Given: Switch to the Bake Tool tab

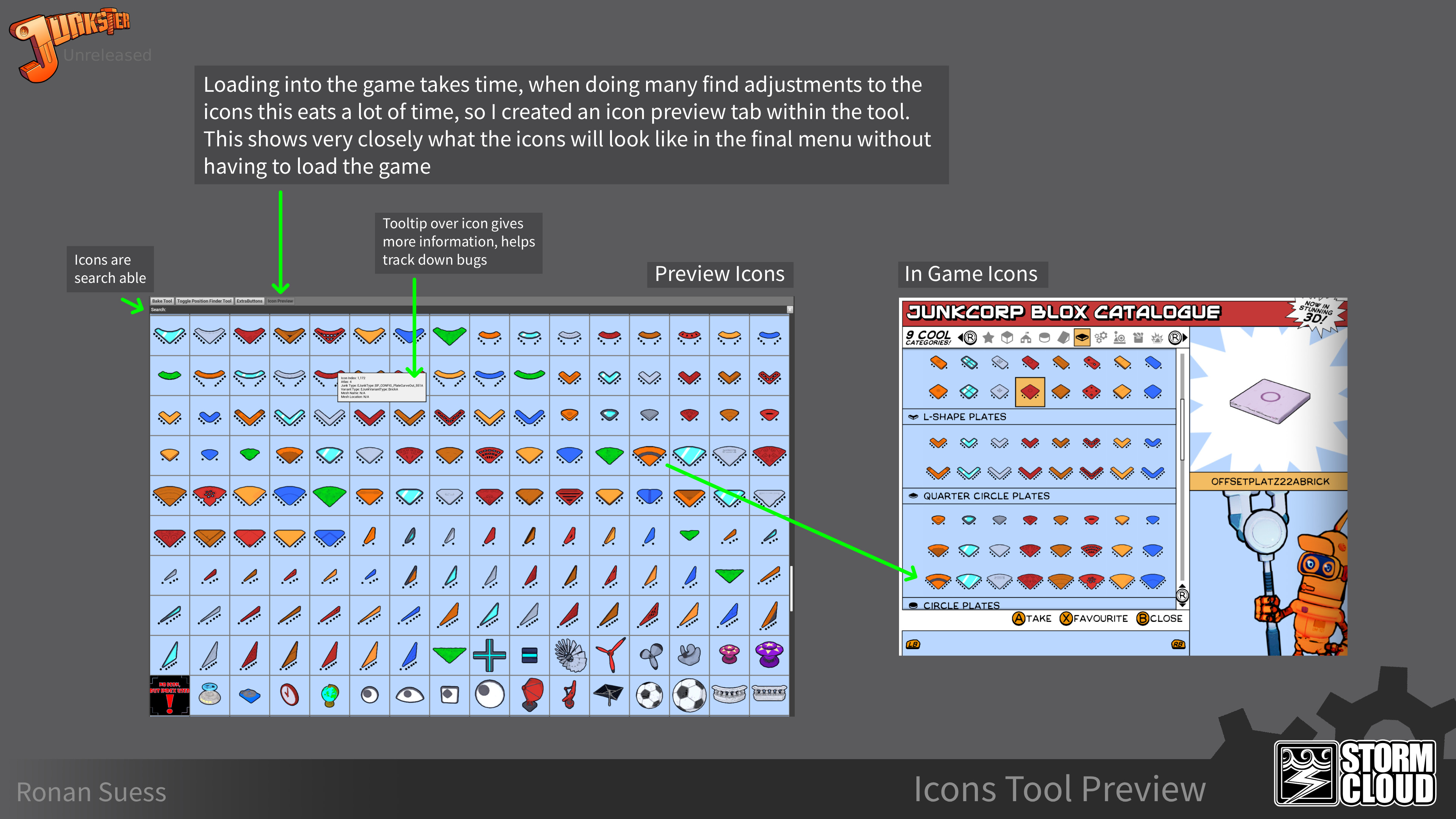Looking at the screenshot, I should coord(162,301).
